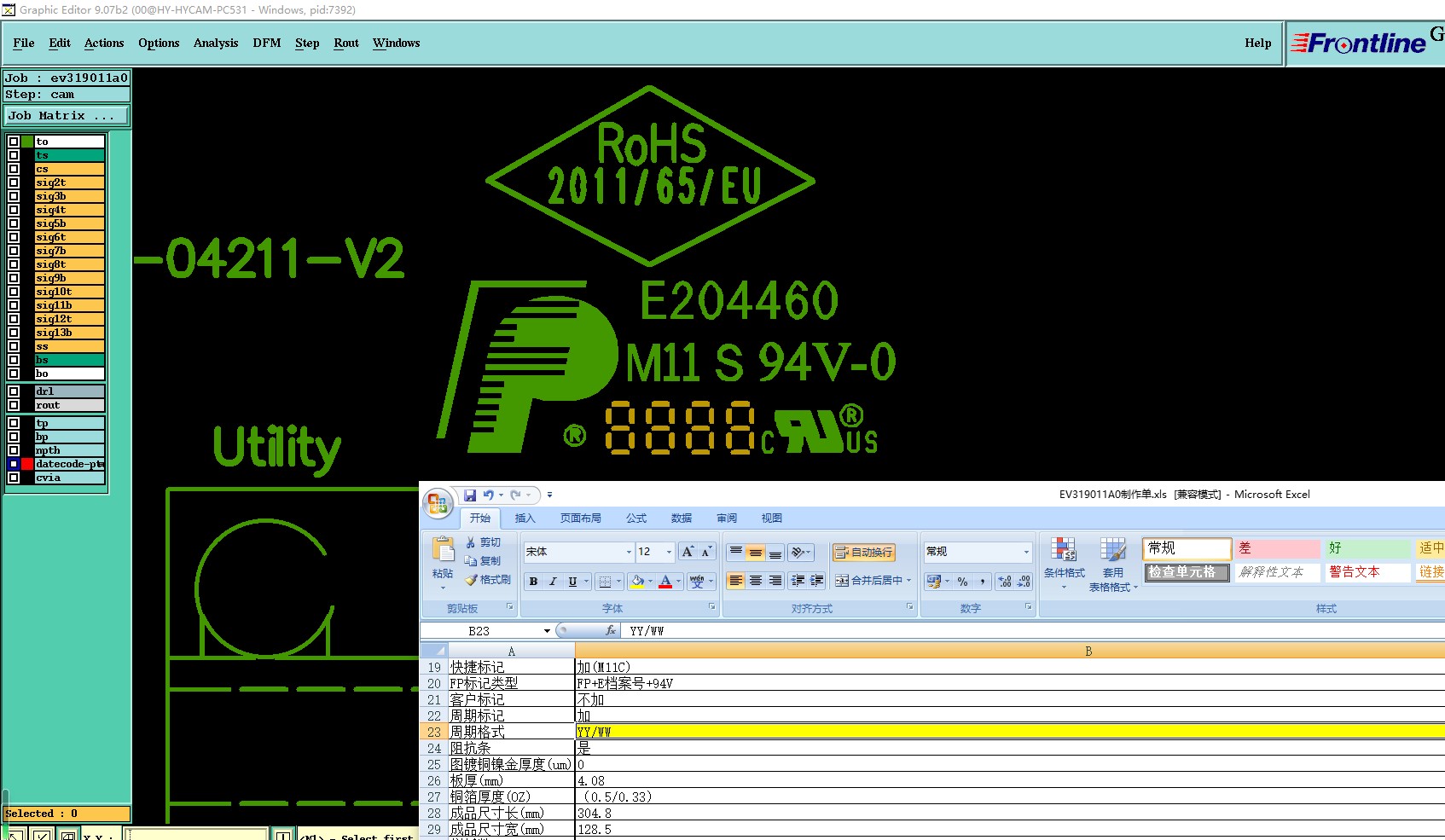
Task: Align text left in the cell
Action: (x=736, y=581)
